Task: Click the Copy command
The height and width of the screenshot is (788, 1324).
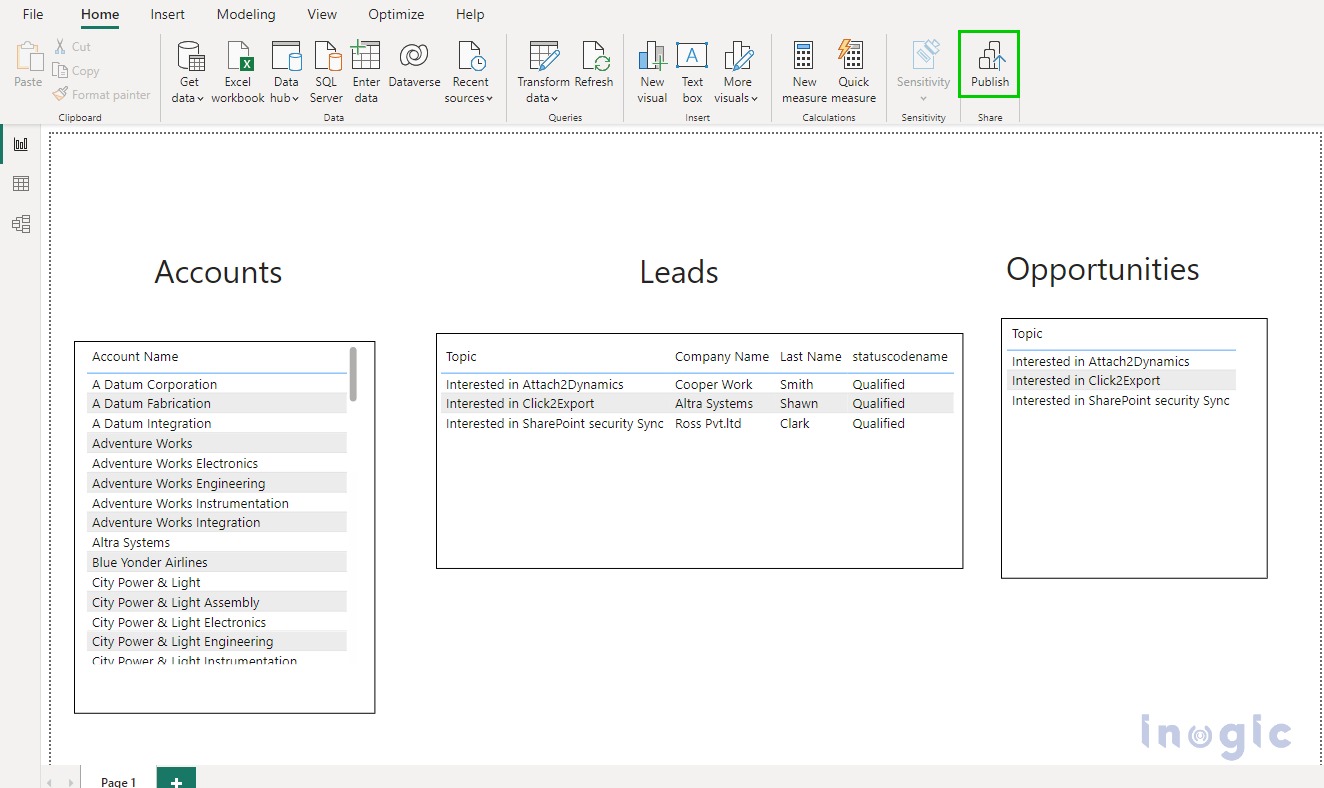Action: (76, 71)
